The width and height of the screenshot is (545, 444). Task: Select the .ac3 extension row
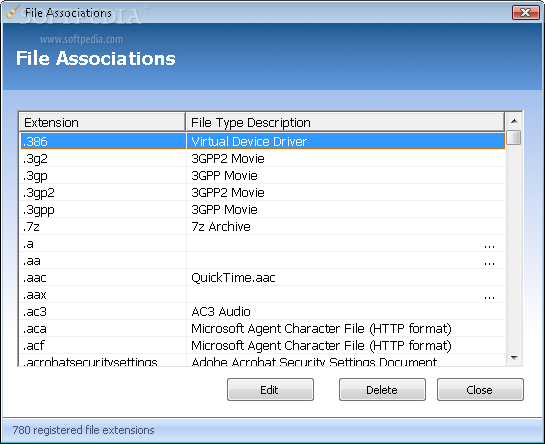pos(263,312)
